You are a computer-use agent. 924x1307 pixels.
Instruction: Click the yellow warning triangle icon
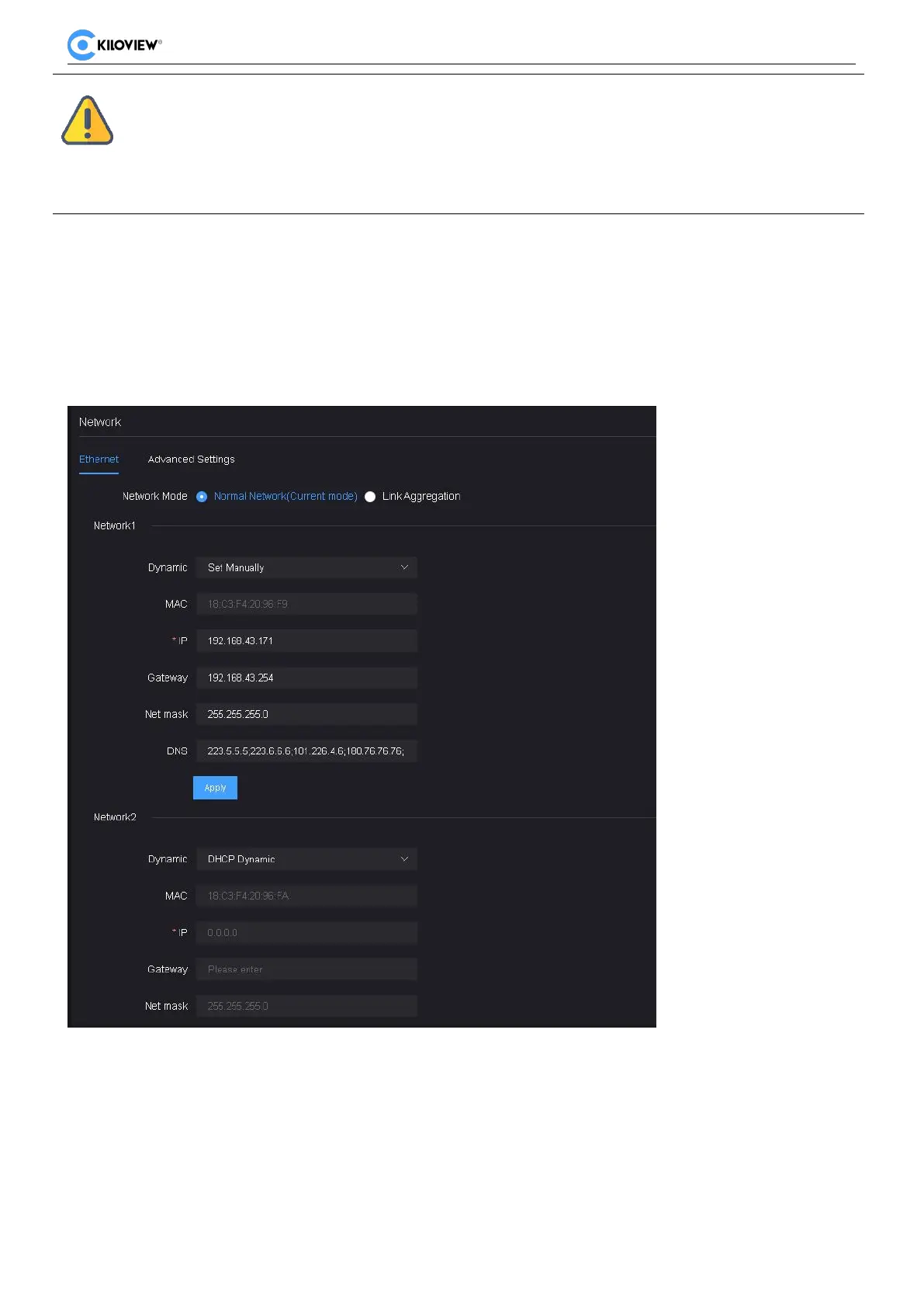point(88,121)
